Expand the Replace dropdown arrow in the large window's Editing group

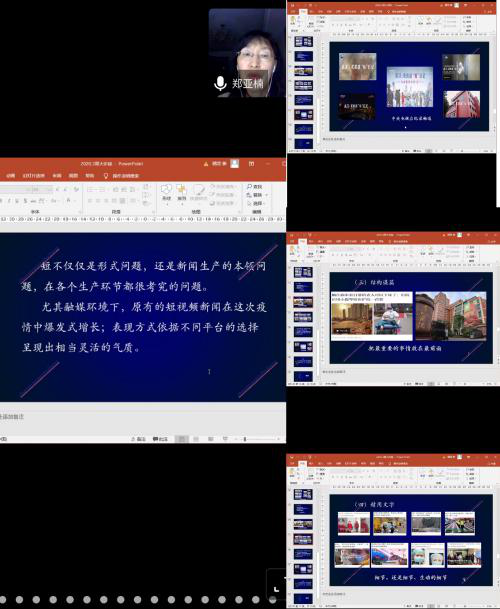coord(267,195)
